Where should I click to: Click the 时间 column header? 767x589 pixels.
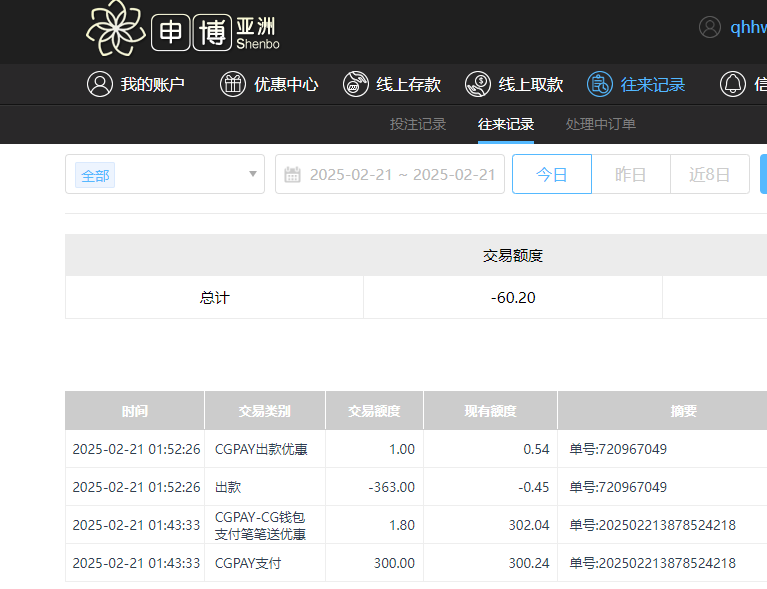(x=135, y=411)
